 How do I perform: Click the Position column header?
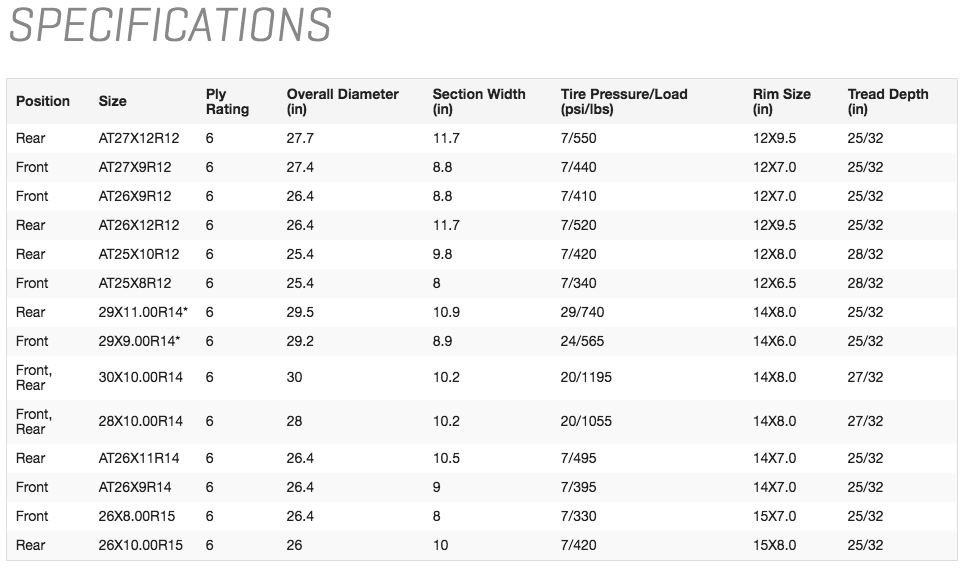(43, 101)
